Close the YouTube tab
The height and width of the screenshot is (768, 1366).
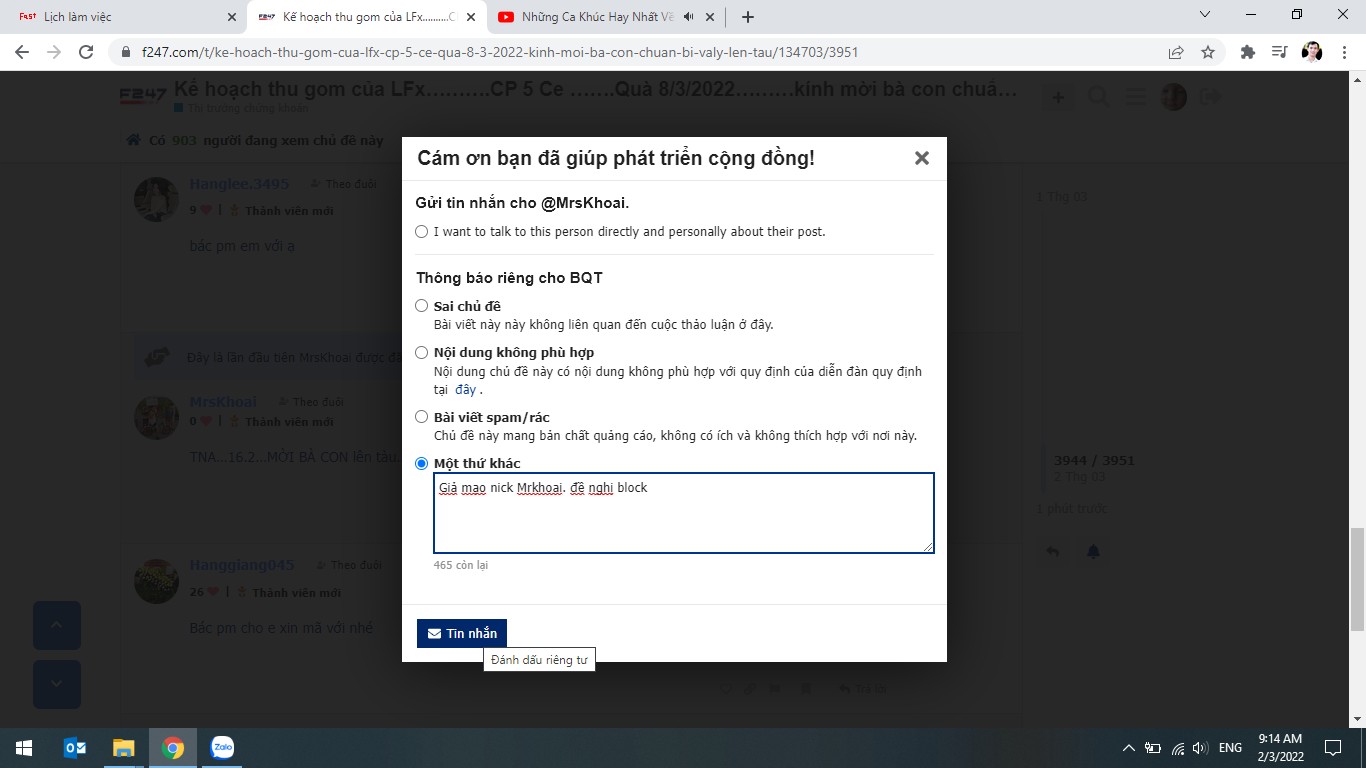click(710, 17)
